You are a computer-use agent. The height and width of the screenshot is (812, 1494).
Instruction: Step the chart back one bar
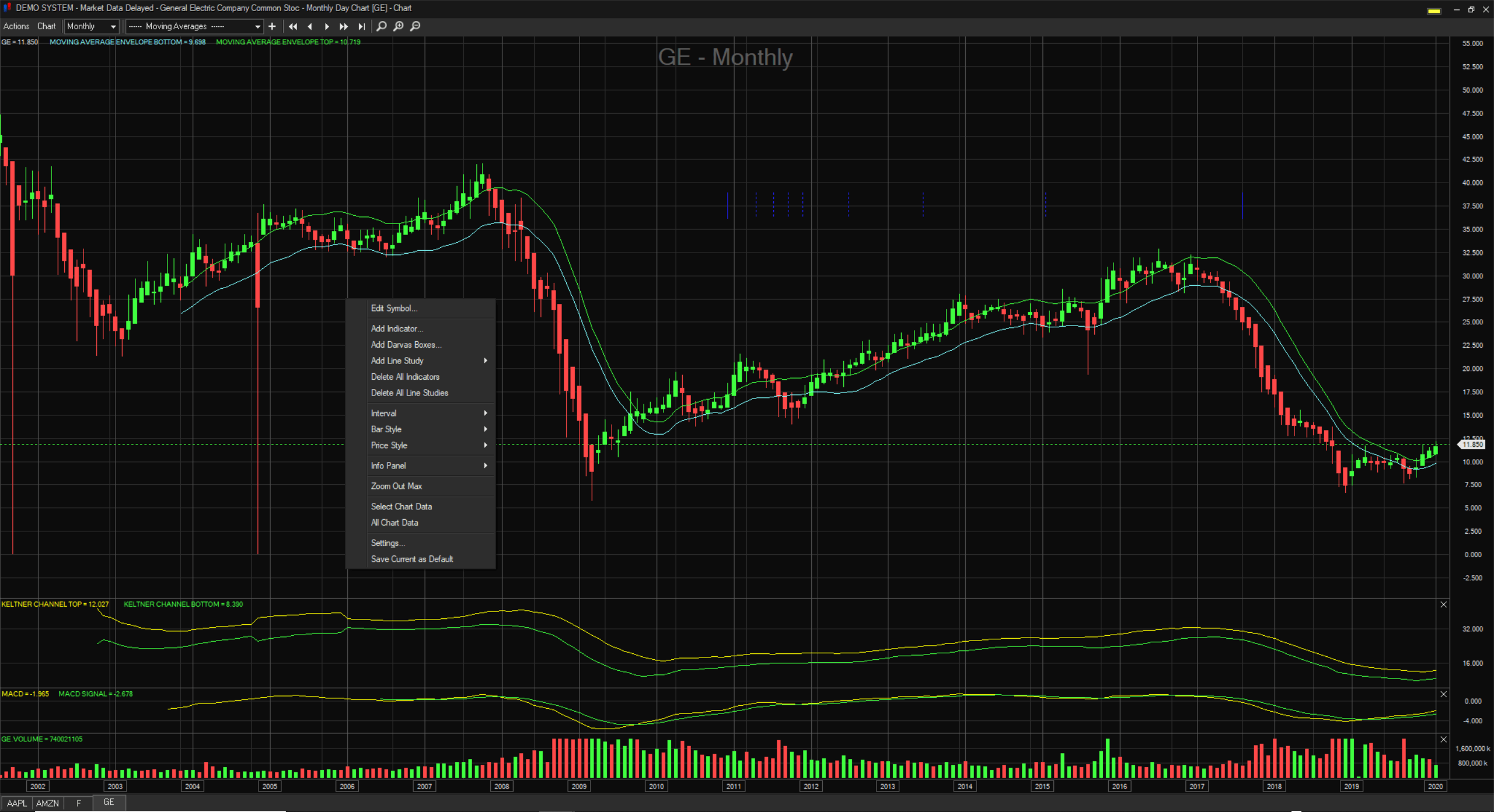point(310,26)
